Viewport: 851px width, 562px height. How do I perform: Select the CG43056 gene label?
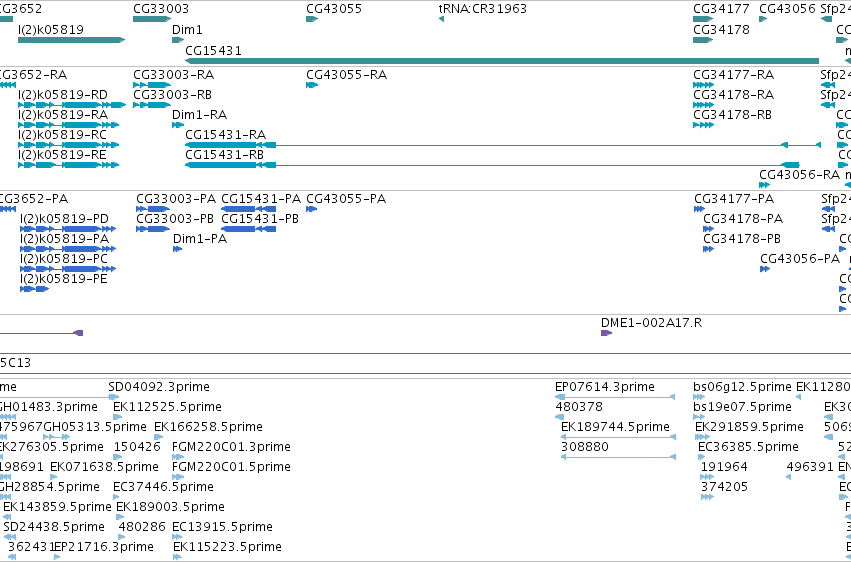tap(787, 9)
